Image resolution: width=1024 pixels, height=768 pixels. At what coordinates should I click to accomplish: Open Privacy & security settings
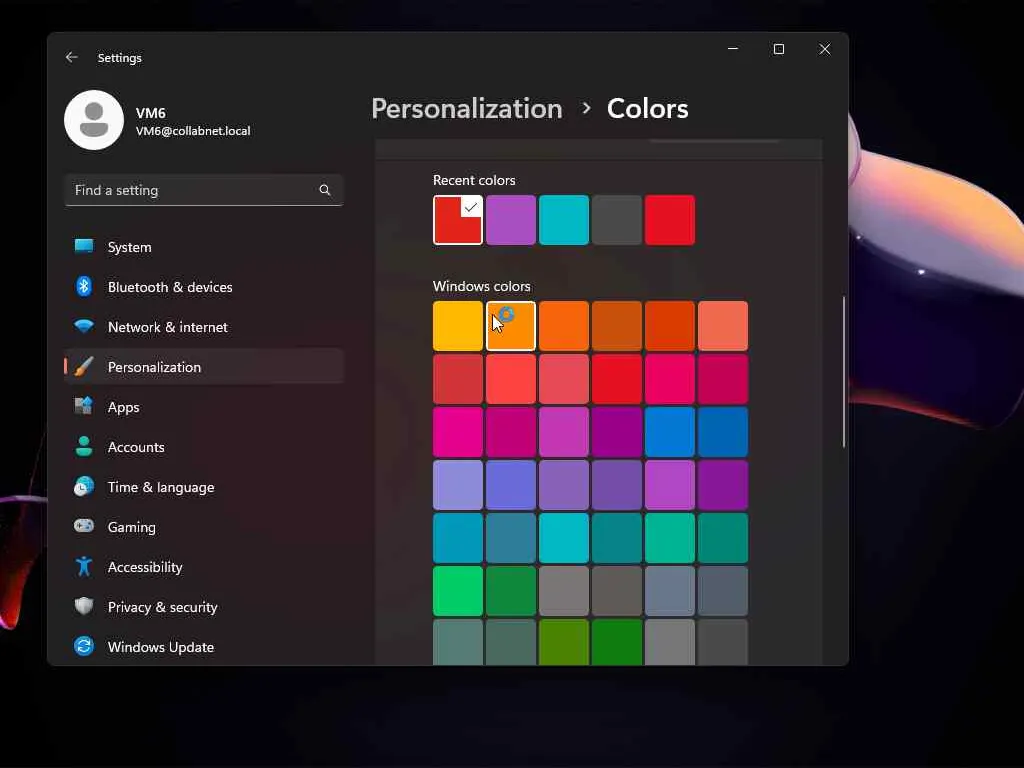[x=204, y=607]
